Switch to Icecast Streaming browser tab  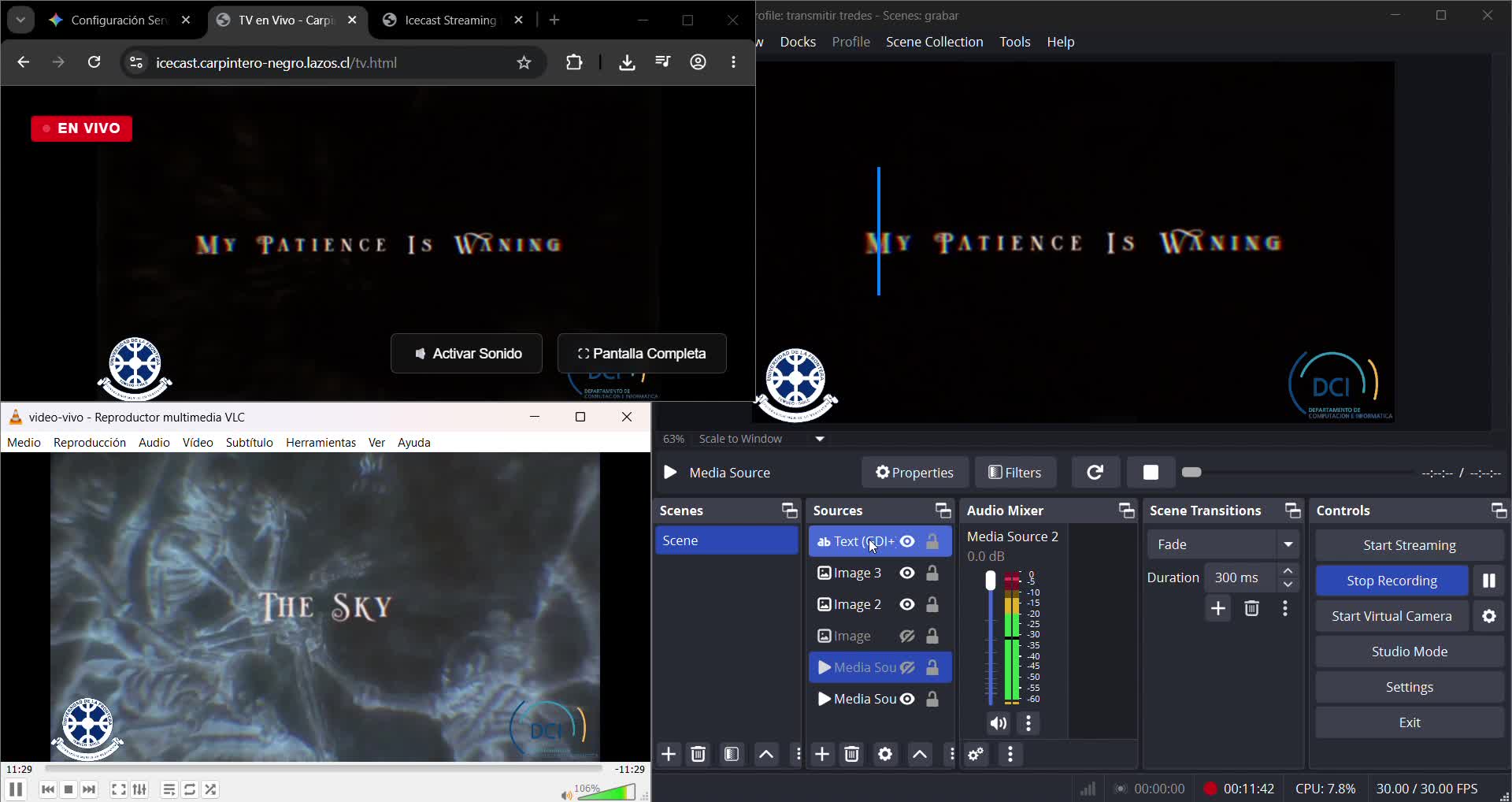(450, 20)
